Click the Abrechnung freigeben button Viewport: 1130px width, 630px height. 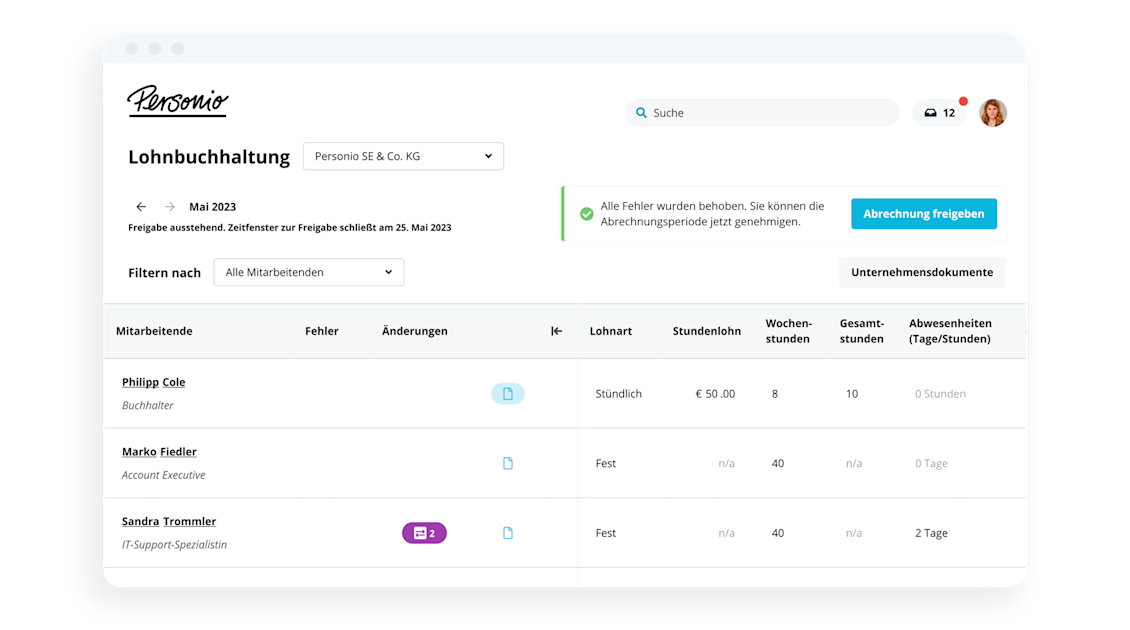click(923, 213)
